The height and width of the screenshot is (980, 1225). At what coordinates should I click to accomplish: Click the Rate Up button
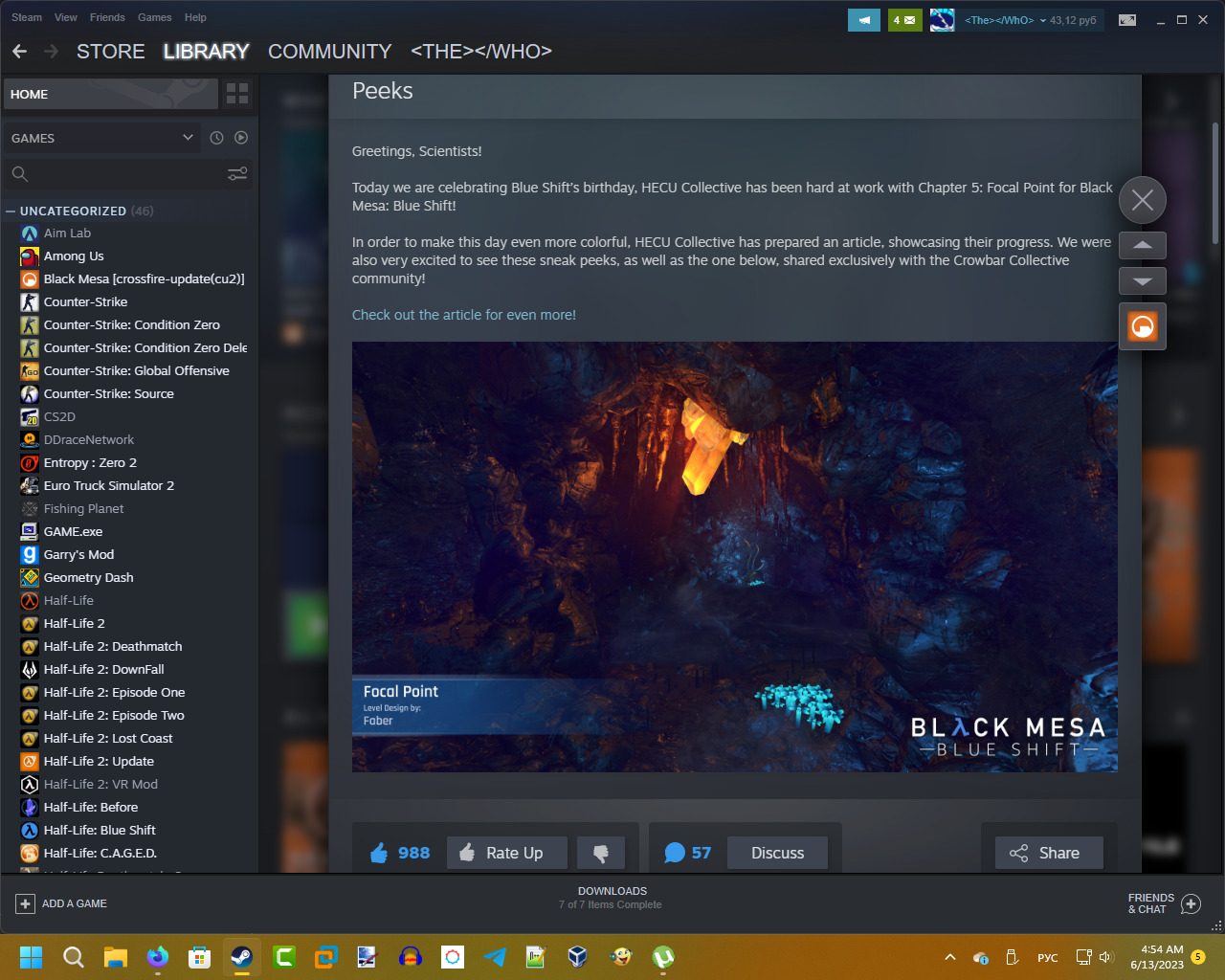[507, 853]
